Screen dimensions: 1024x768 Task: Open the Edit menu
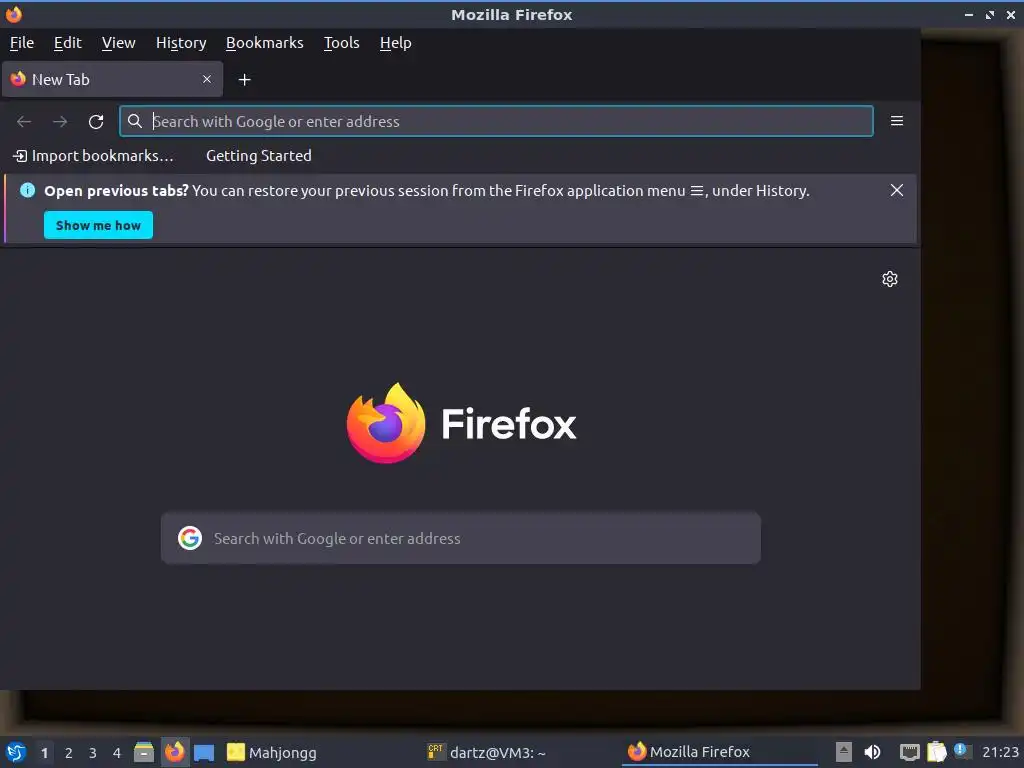pos(67,43)
